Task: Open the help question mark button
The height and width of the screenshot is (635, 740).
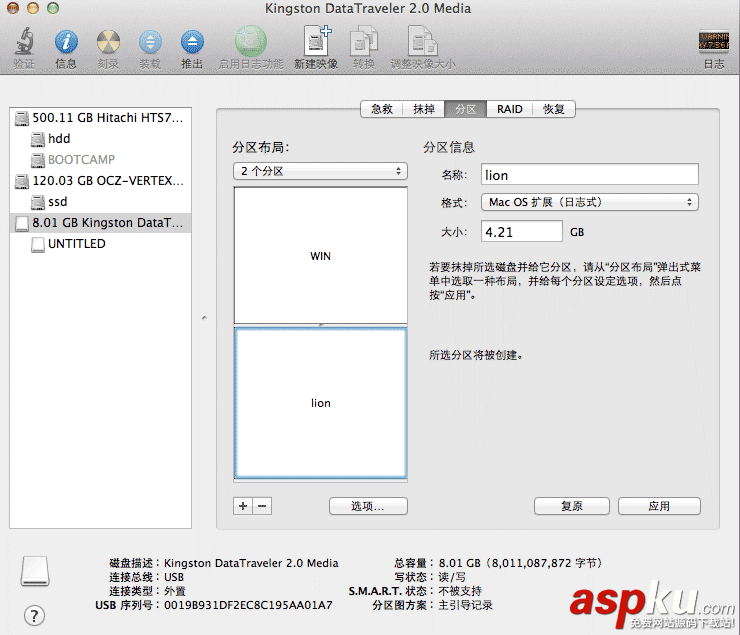Action: (x=34, y=616)
